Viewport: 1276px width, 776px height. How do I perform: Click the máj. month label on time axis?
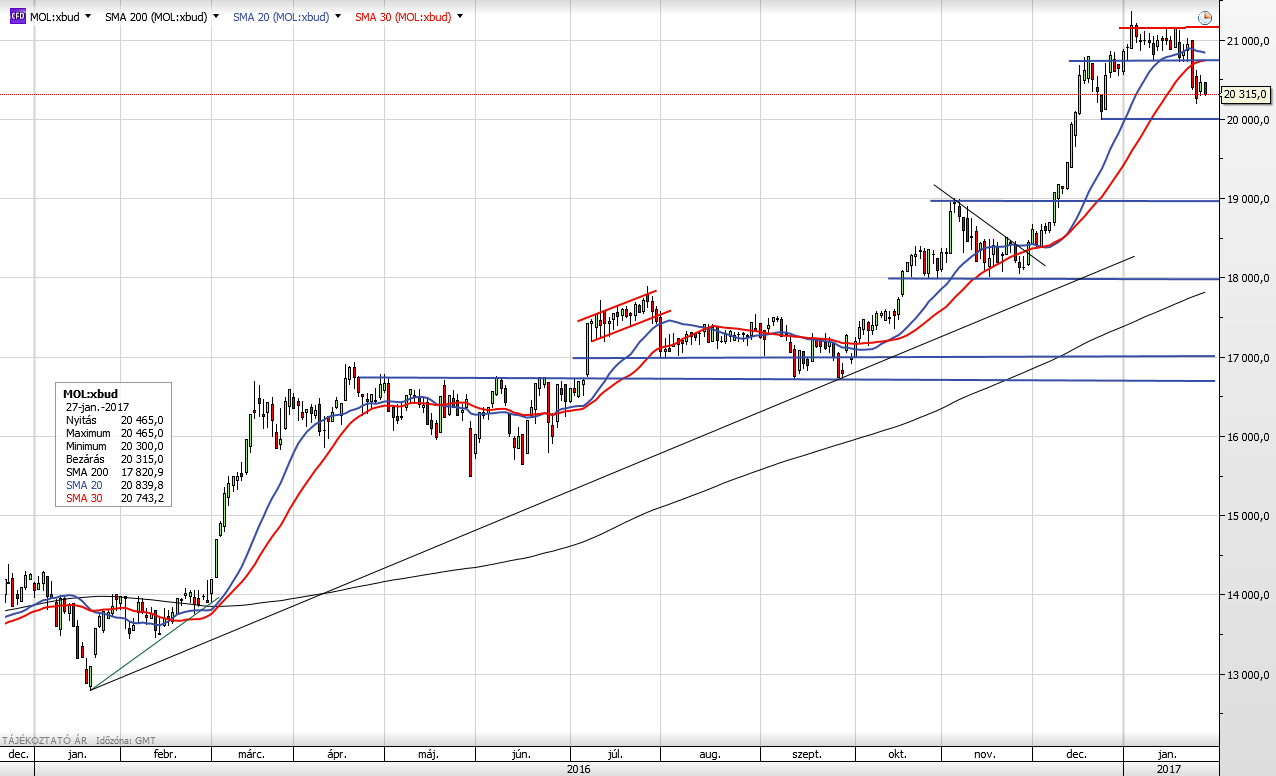pyautogui.click(x=427, y=754)
